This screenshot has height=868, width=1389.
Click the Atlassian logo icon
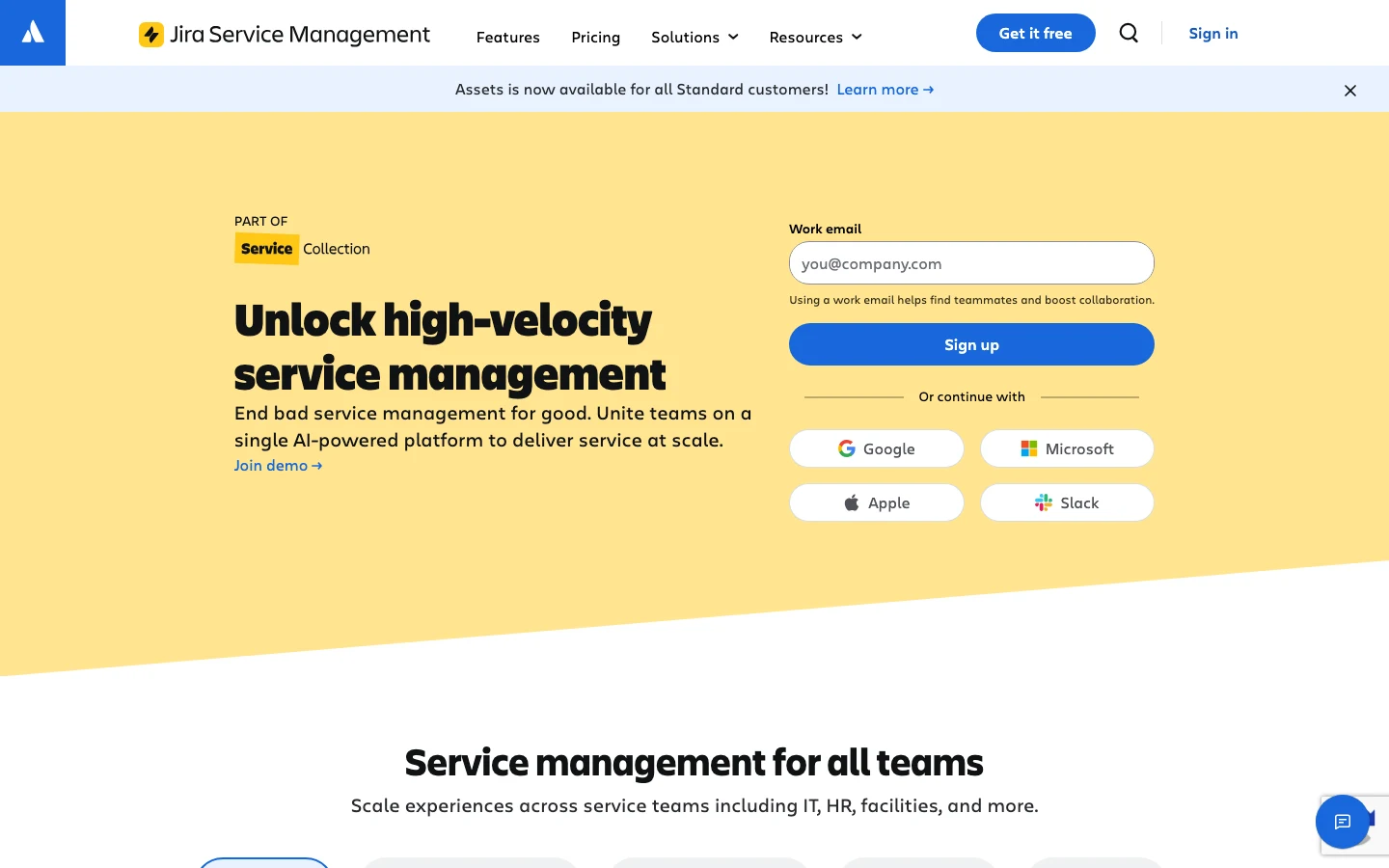tap(33, 33)
